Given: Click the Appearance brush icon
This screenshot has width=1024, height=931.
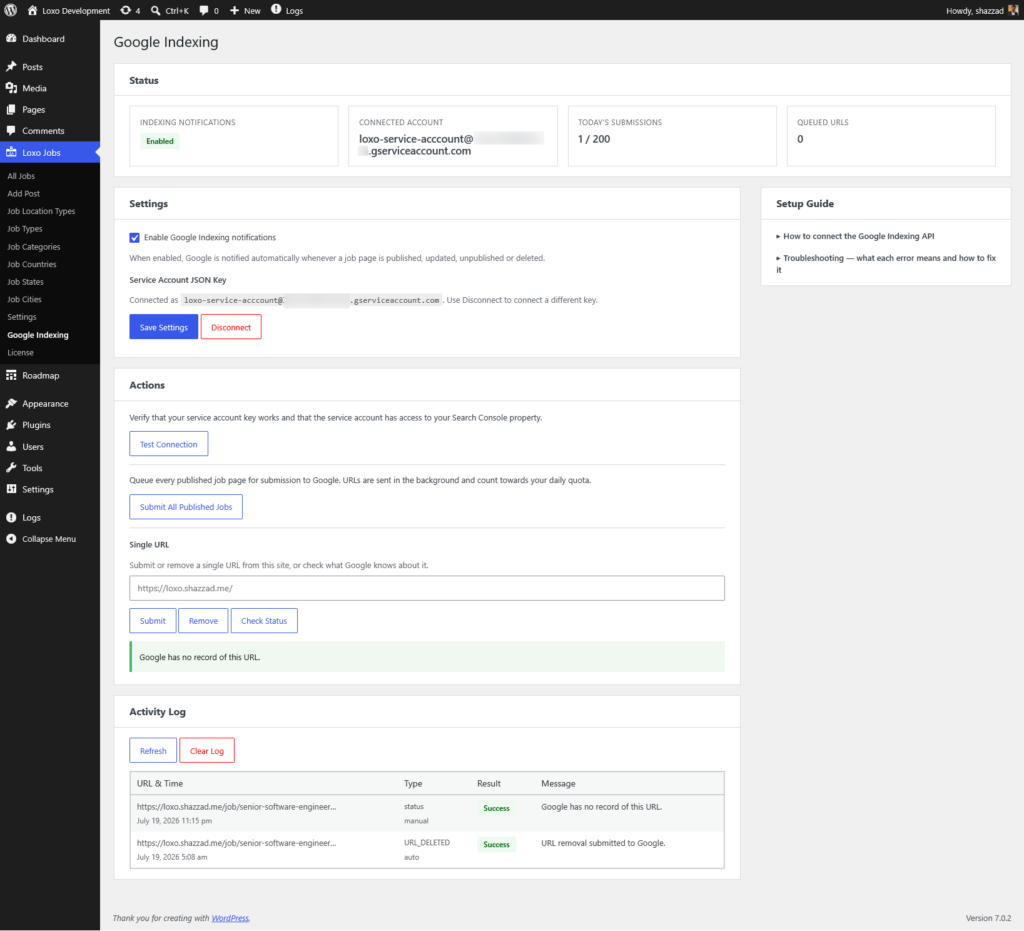Looking at the screenshot, I should 11,403.
